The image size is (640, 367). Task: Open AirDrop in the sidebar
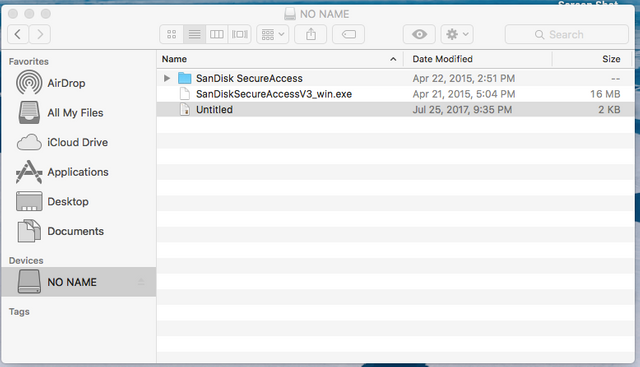78,83
